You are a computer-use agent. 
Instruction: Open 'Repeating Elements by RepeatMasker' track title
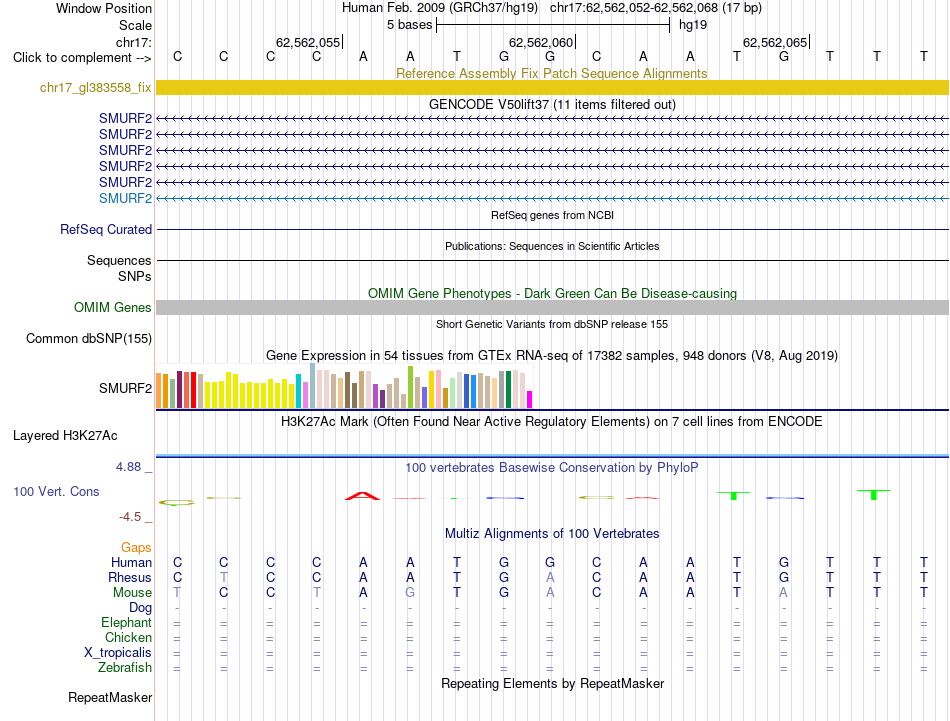[552, 683]
